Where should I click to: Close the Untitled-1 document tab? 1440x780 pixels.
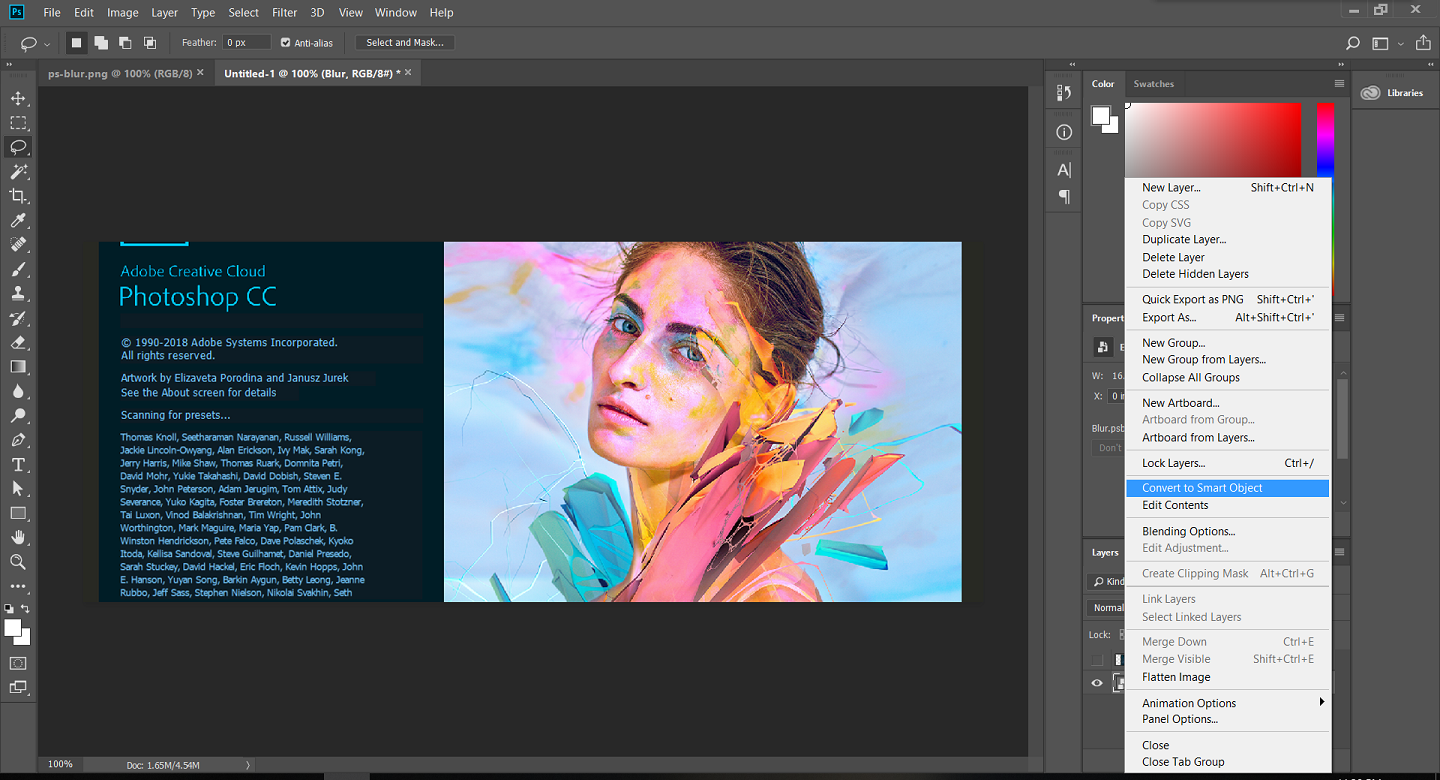(x=408, y=73)
